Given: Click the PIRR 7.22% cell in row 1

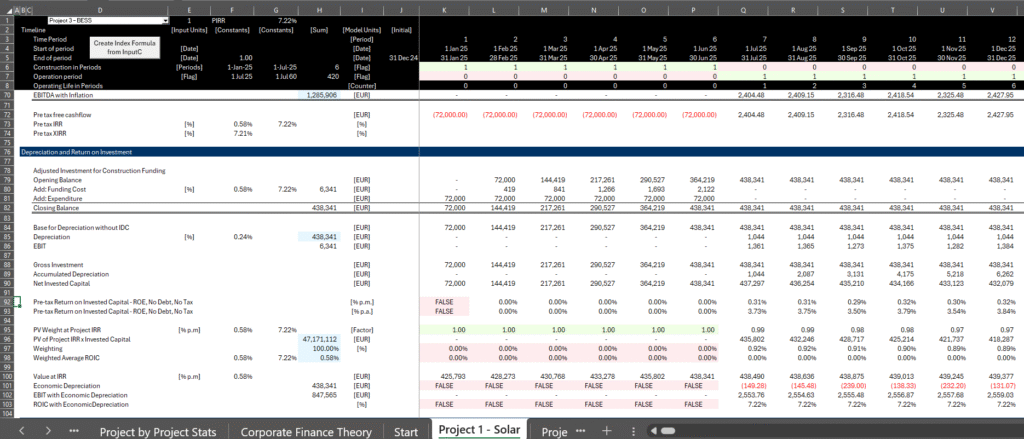Looking at the screenshot, I should (286, 20).
